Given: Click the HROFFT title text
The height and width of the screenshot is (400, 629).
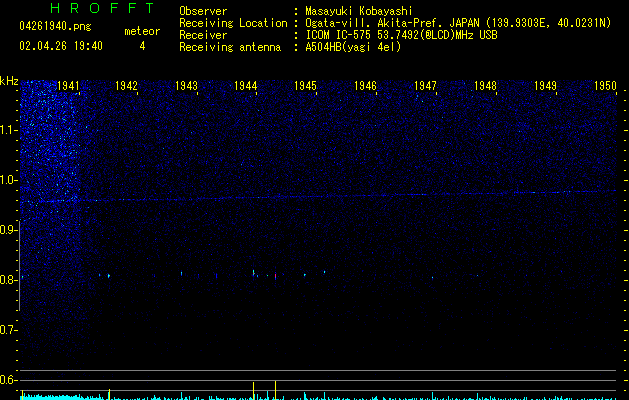Looking at the screenshot, I should coord(103,8).
